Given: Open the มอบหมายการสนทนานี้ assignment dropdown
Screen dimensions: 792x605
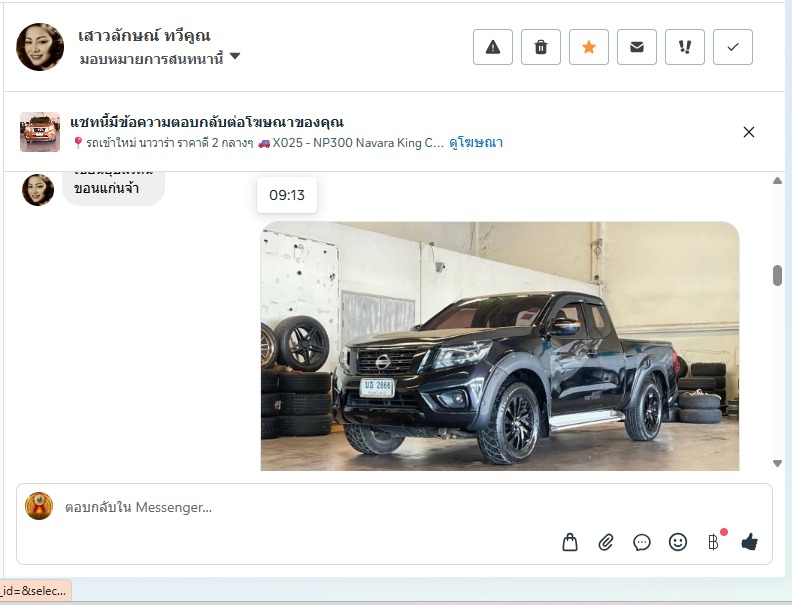Looking at the screenshot, I should 160,59.
